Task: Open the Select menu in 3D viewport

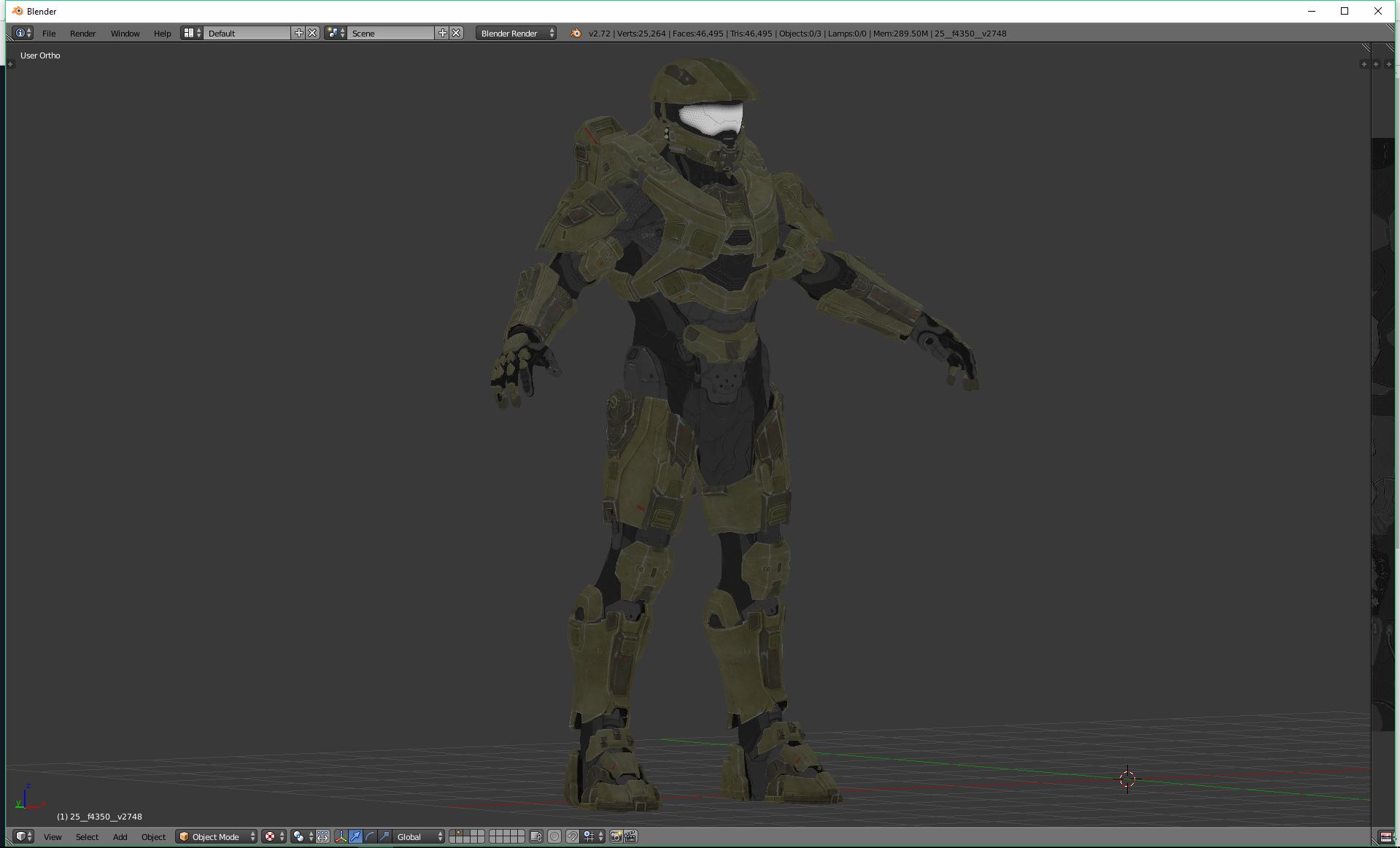Action: point(87,836)
